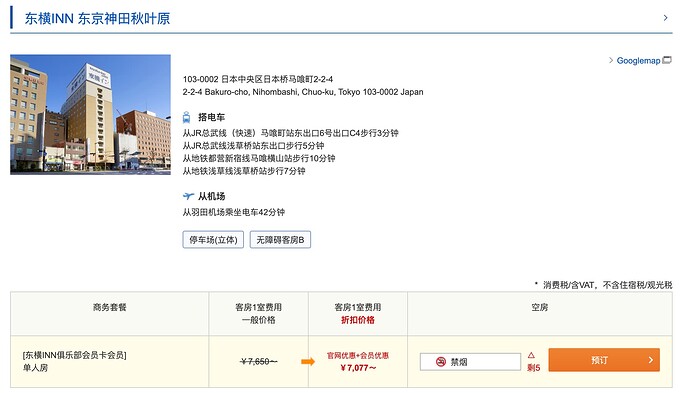Viewport: 690px width, 393px height.
Task: Click the 商务套餐 column header
Action: pos(110,308)
